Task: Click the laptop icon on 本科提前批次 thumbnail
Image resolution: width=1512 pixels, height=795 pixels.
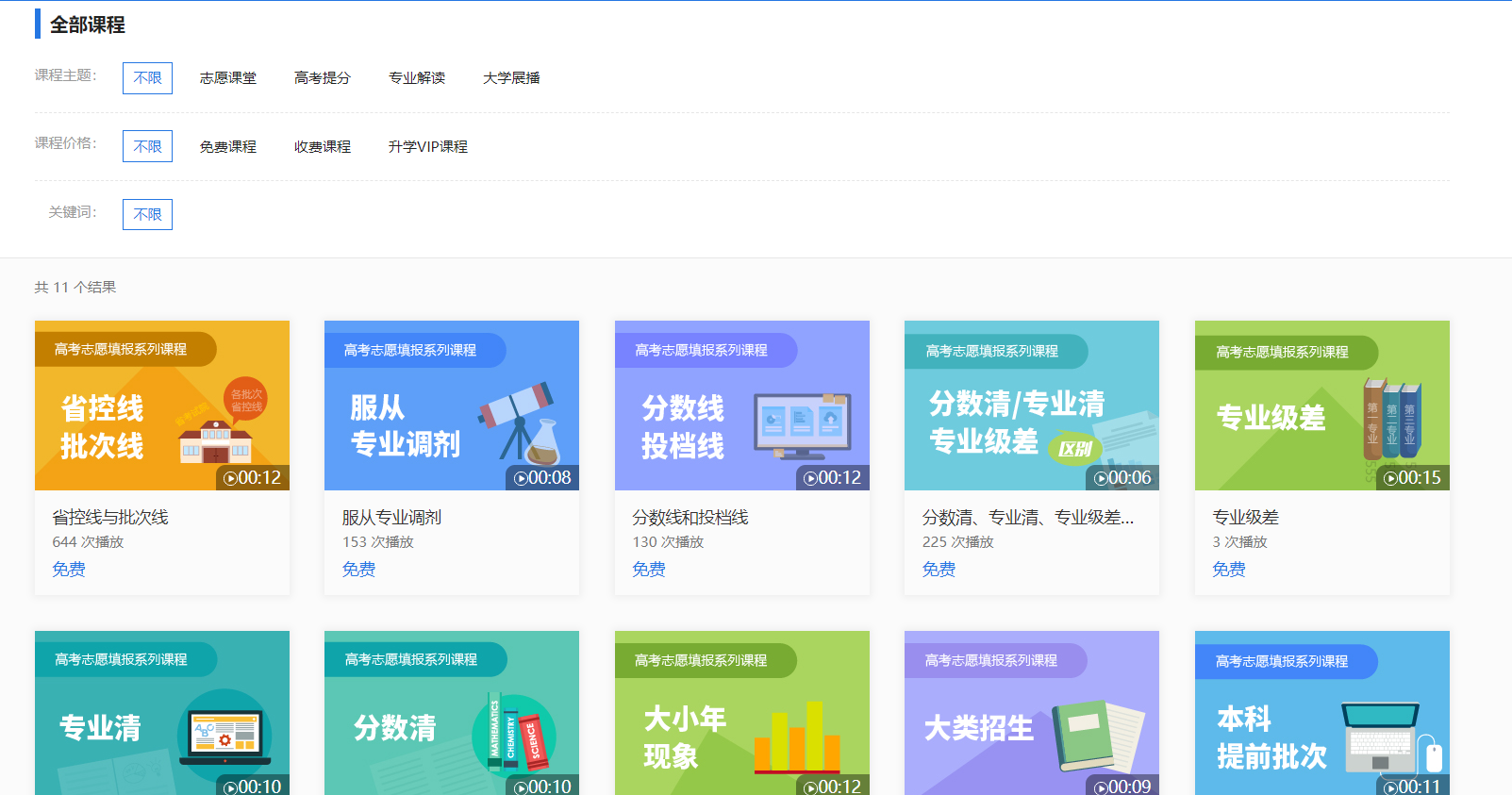Action: pos(1382,737)
